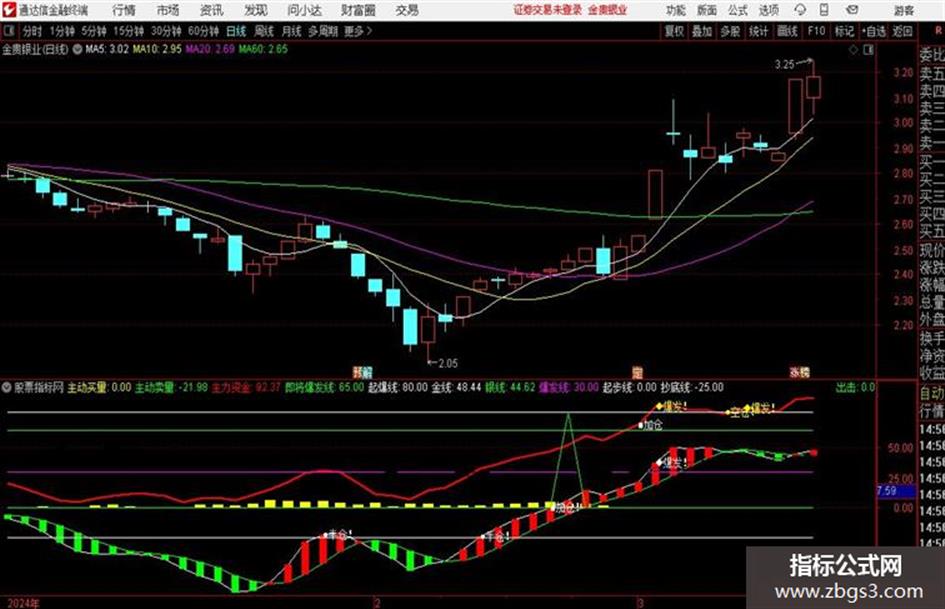
Task: Click the diamond icon at chart top-right
Action: pyautogui.click(x=853, y=50)
